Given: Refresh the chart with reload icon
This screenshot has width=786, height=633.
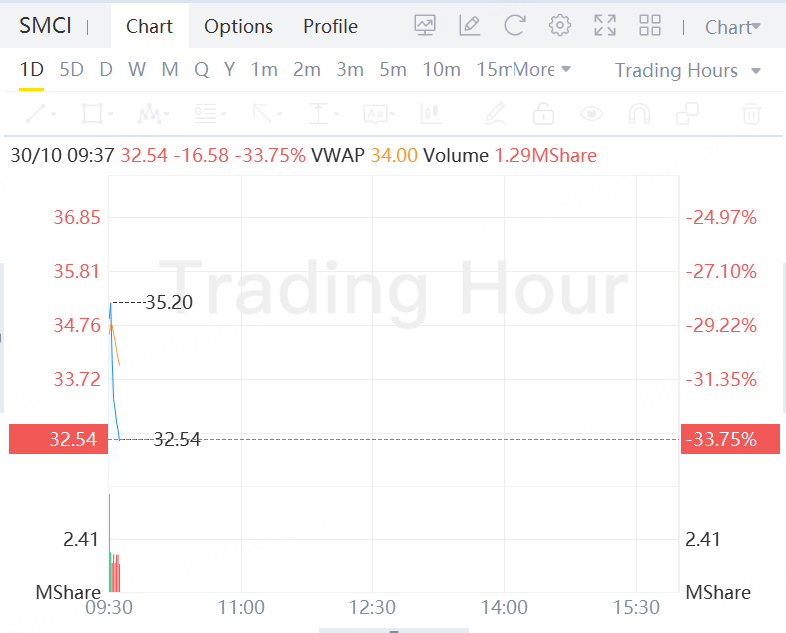Looking at the screenshot, I should (515, 26).
